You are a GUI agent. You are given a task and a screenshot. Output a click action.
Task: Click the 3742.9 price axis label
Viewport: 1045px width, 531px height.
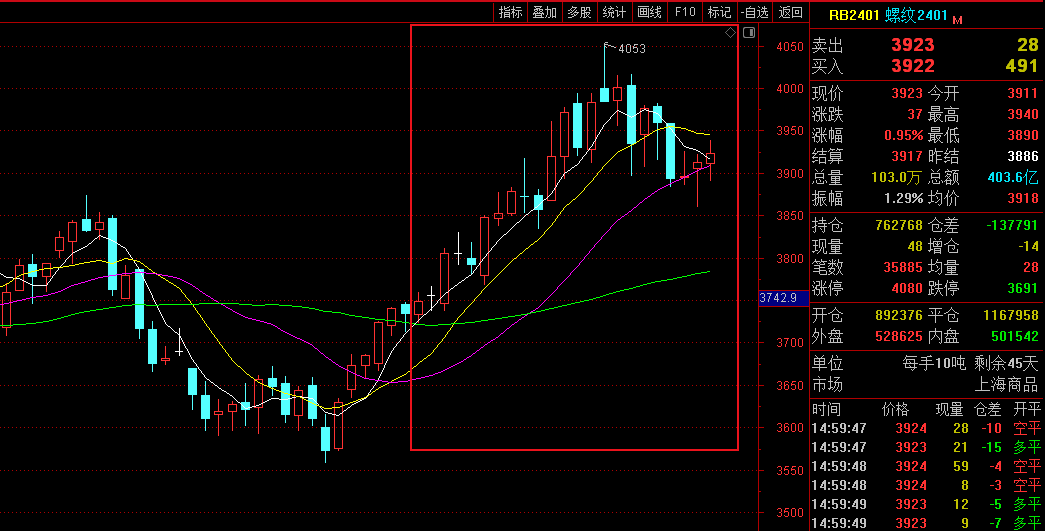click(x=778, y=298)
